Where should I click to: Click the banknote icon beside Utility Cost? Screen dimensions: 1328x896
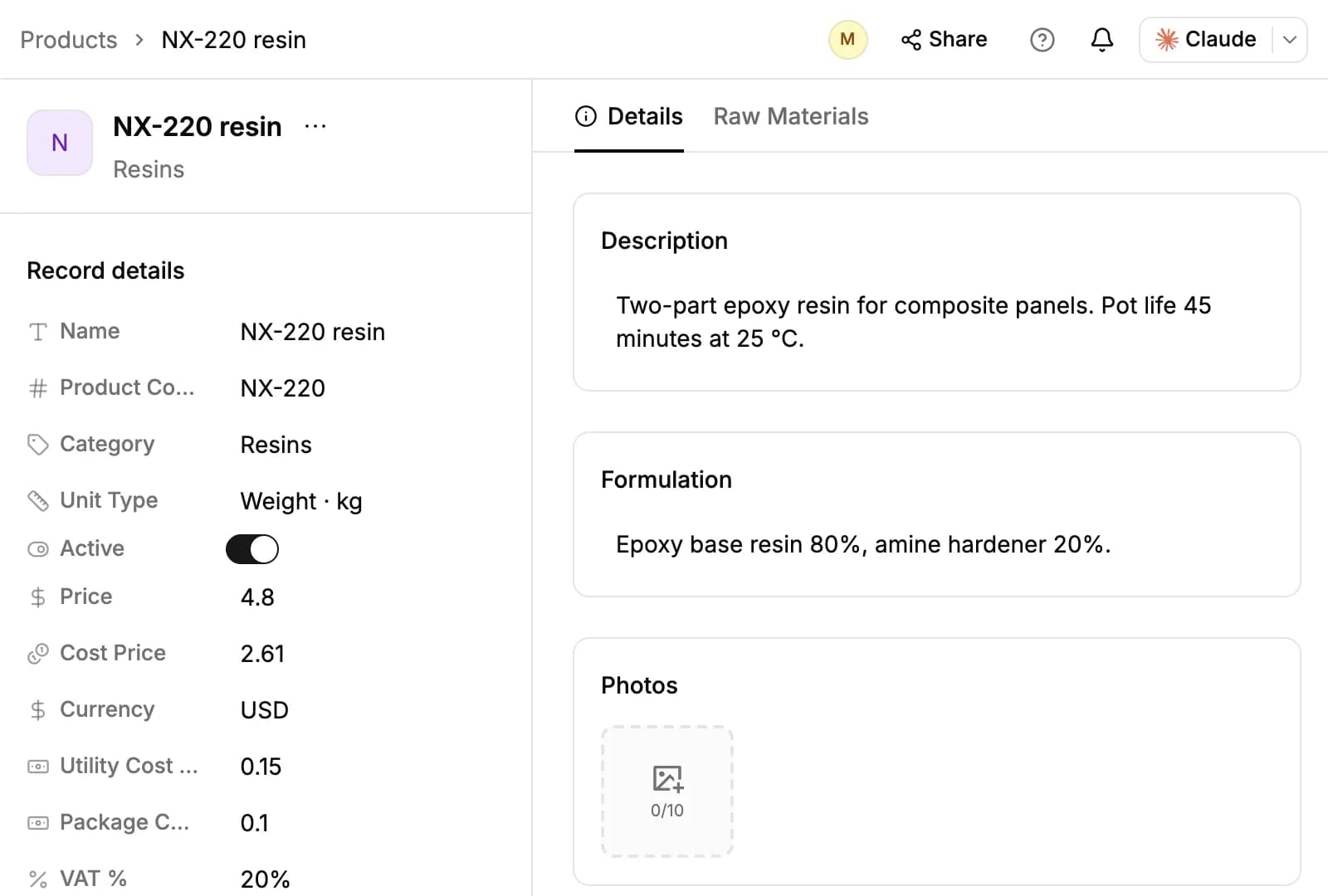38,767
